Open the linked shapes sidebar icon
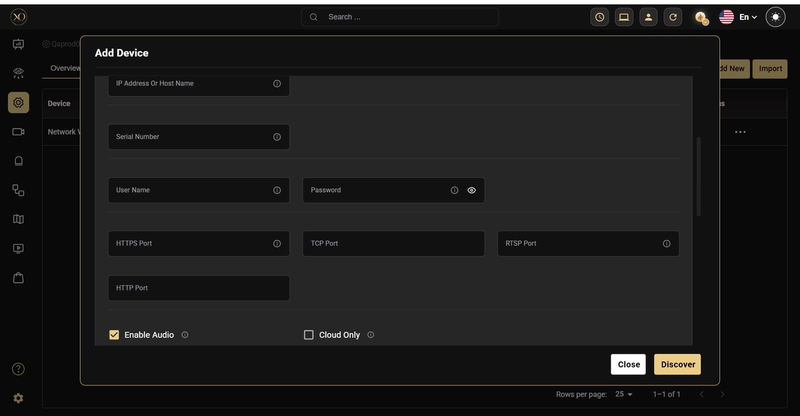Screen dimensions: 800x416 (x=18, y=190)
